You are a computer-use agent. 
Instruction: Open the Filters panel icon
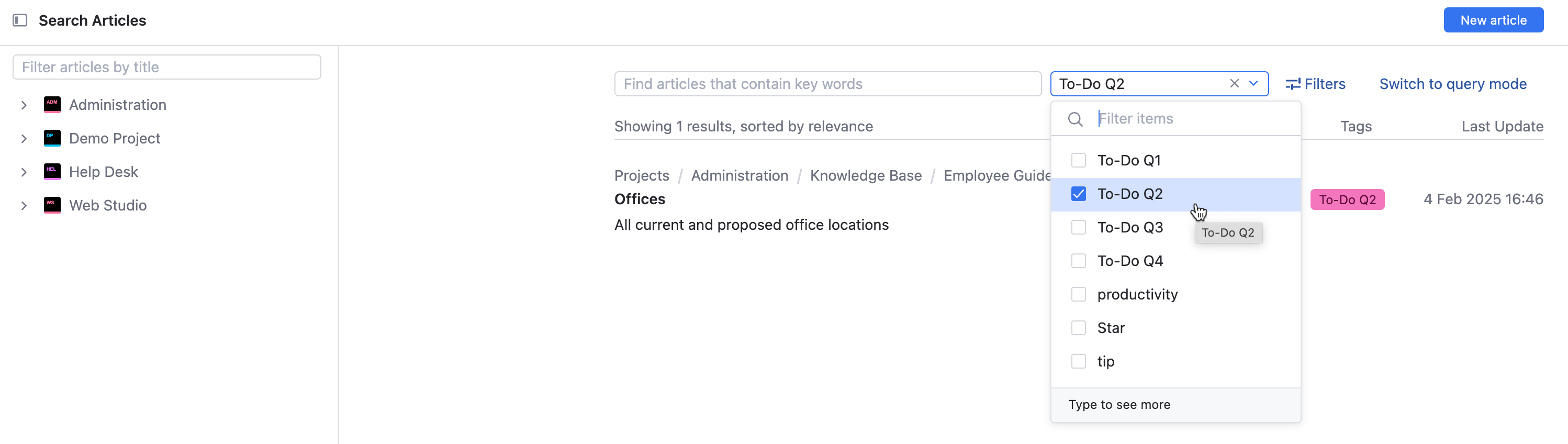tap(1293, 84)
